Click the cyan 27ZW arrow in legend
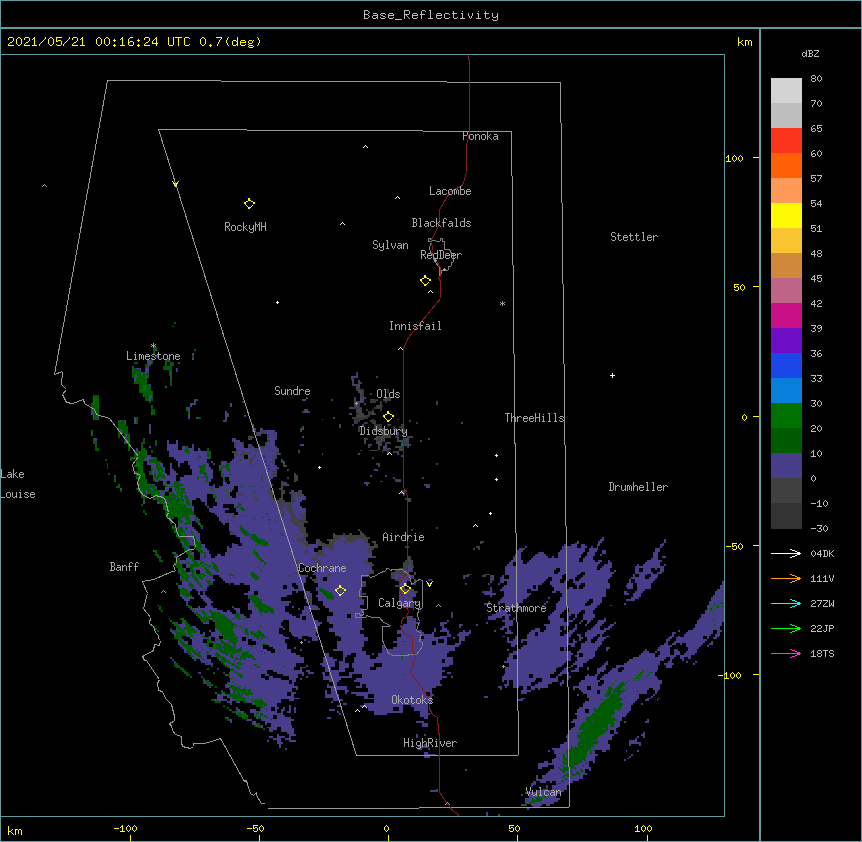The height and width of the screenshot is (842, 862). [786, 603]
